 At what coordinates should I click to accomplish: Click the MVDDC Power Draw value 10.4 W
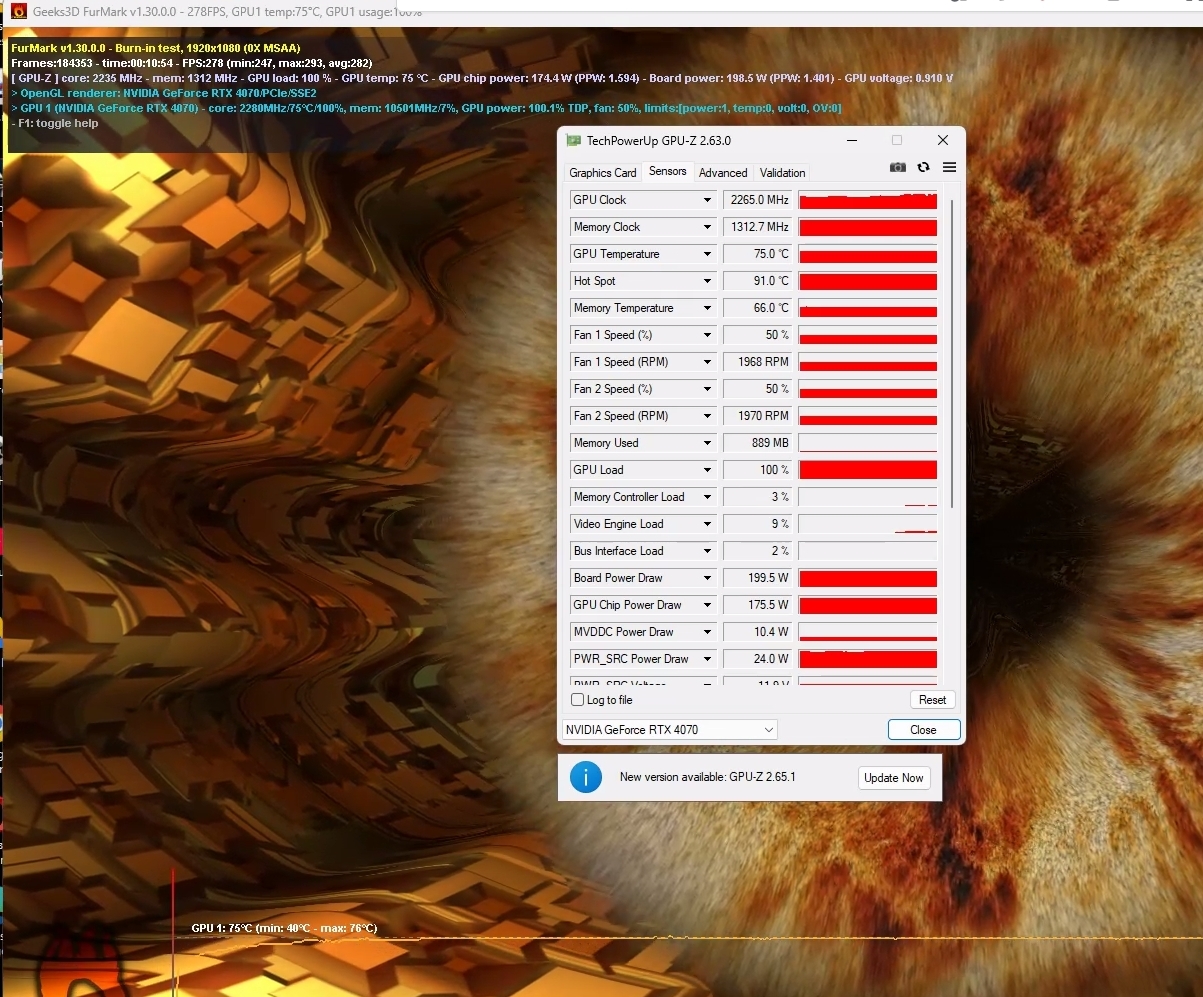(x=758, y=632)
